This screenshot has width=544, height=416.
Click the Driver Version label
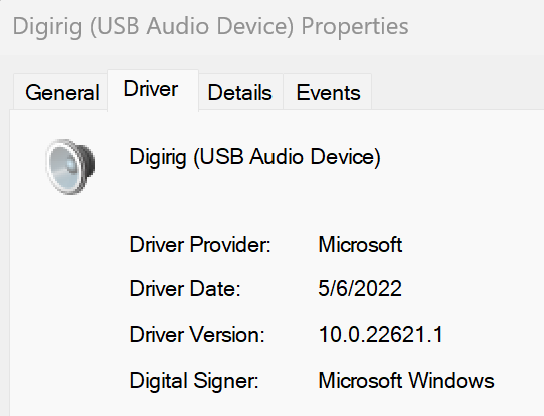(x=197, y=335)
